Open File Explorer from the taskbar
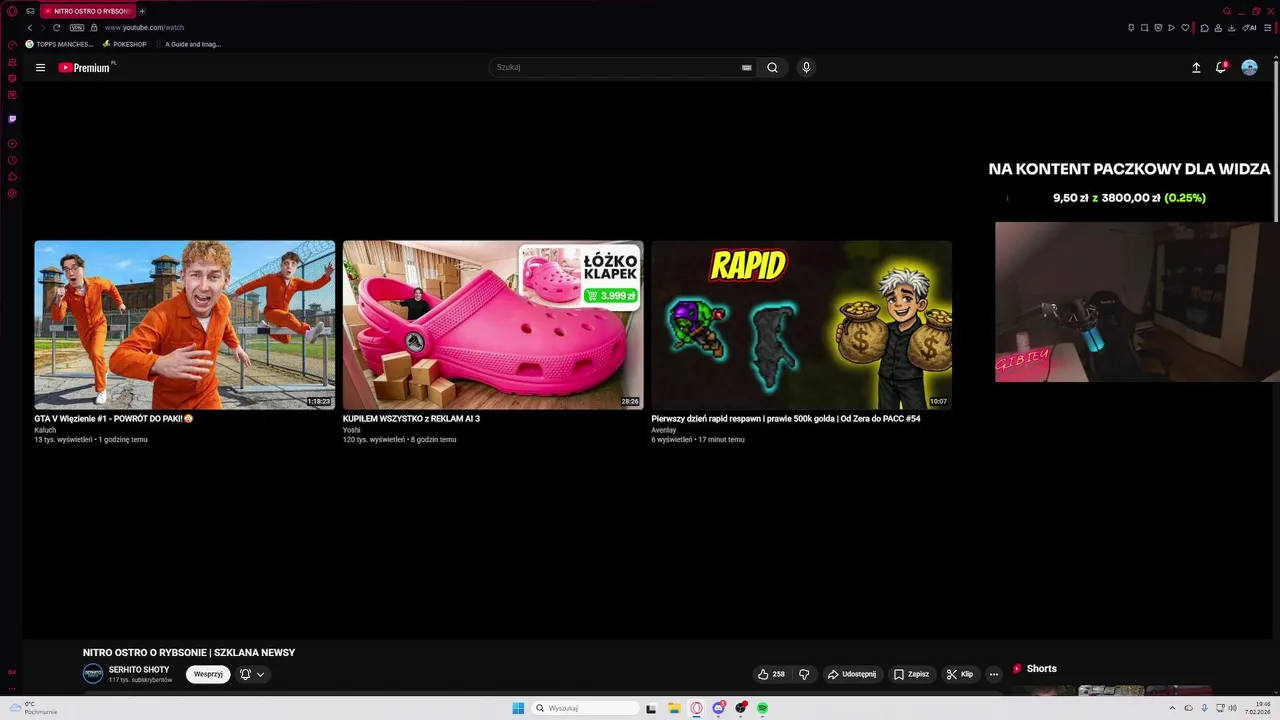Screen dimensions: 1280x720 [675, 708]
